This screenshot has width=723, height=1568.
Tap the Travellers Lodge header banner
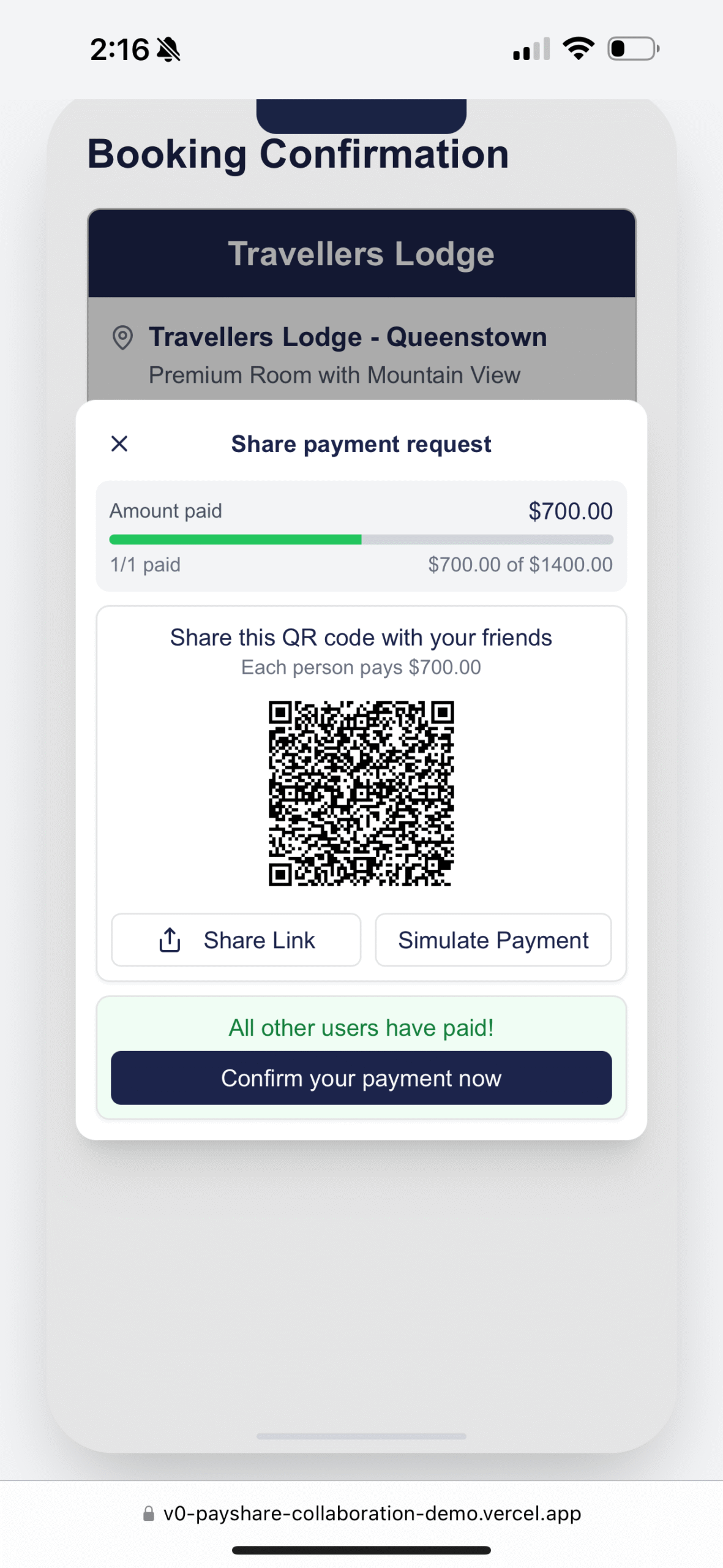point(361,254)
